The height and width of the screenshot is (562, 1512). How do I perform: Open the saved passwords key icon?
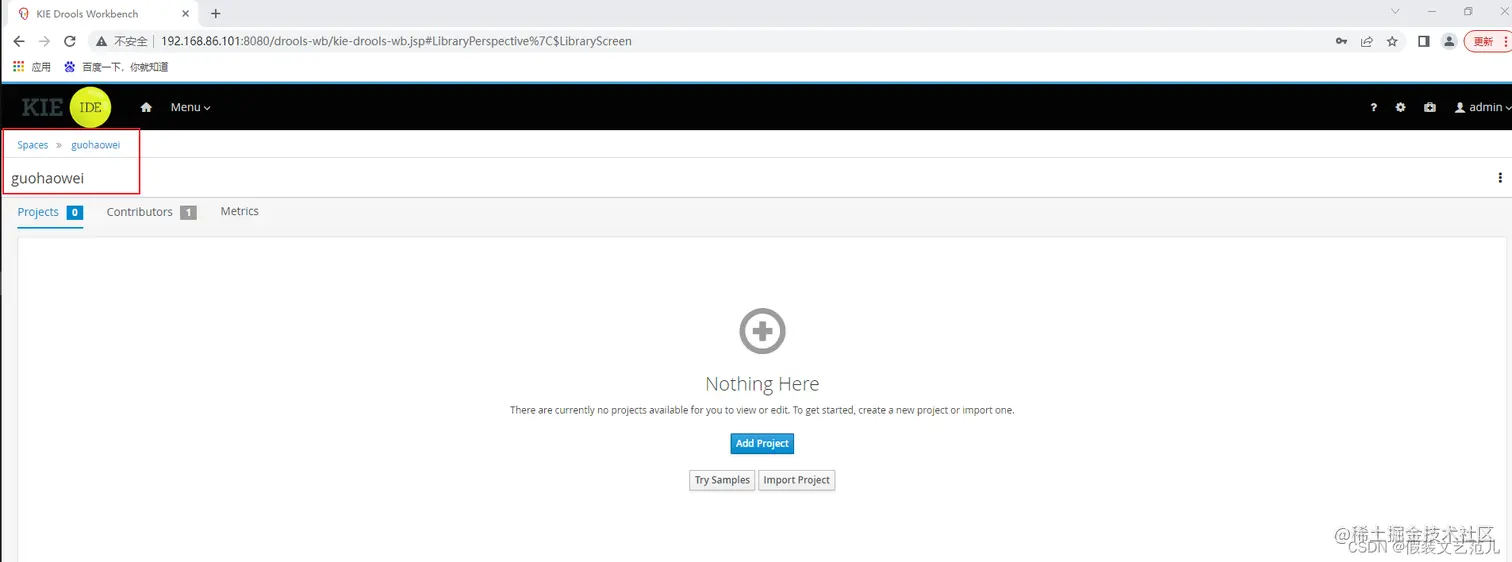click(1341, 41)
